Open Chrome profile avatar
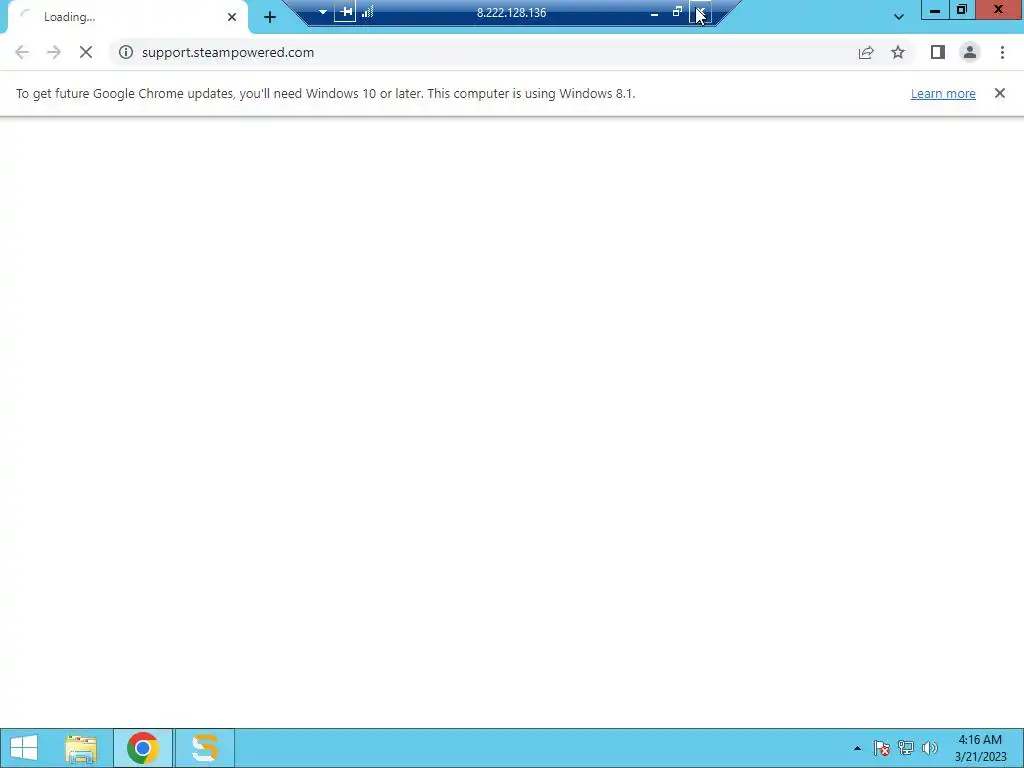The width and height of the screenshot is (1024, 768). click(970, 52)
